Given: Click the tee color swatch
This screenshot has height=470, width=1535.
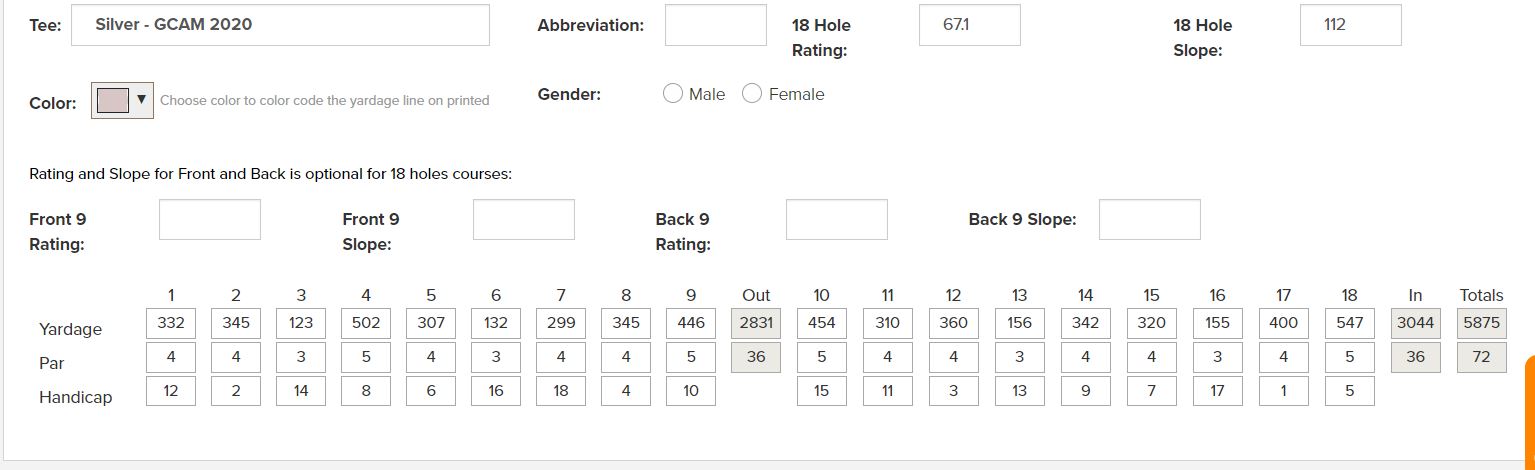Looking at the screenshot, I should pyautogui.click(x=113, y=100).
